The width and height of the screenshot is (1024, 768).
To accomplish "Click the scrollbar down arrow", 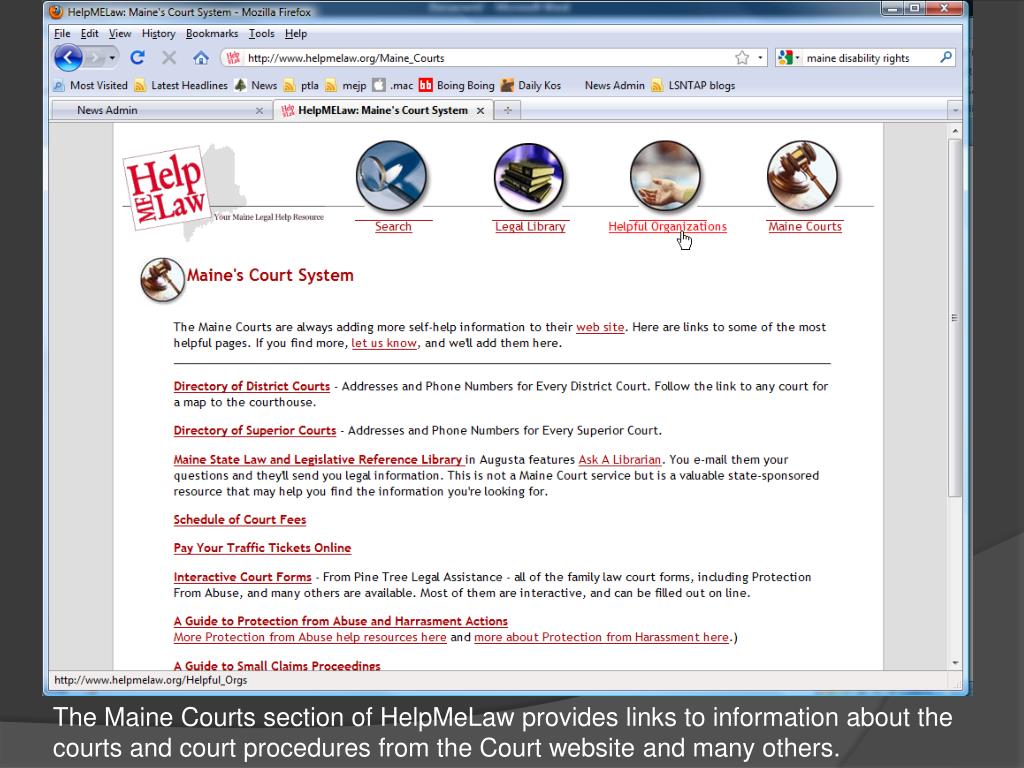I will [955, 663].
